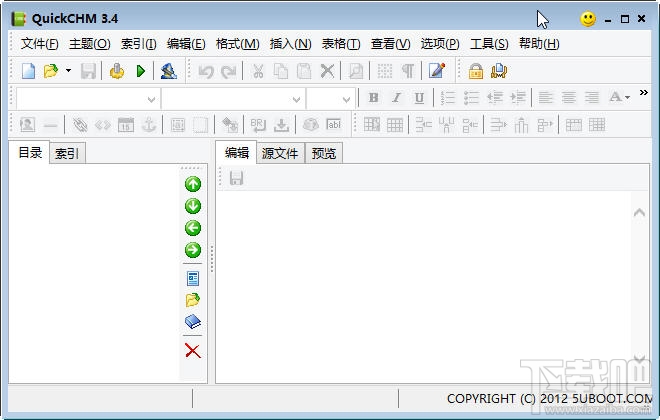Open the 帮助(H) menu
The image size is (660, 420).
click(x=539, y=44)
